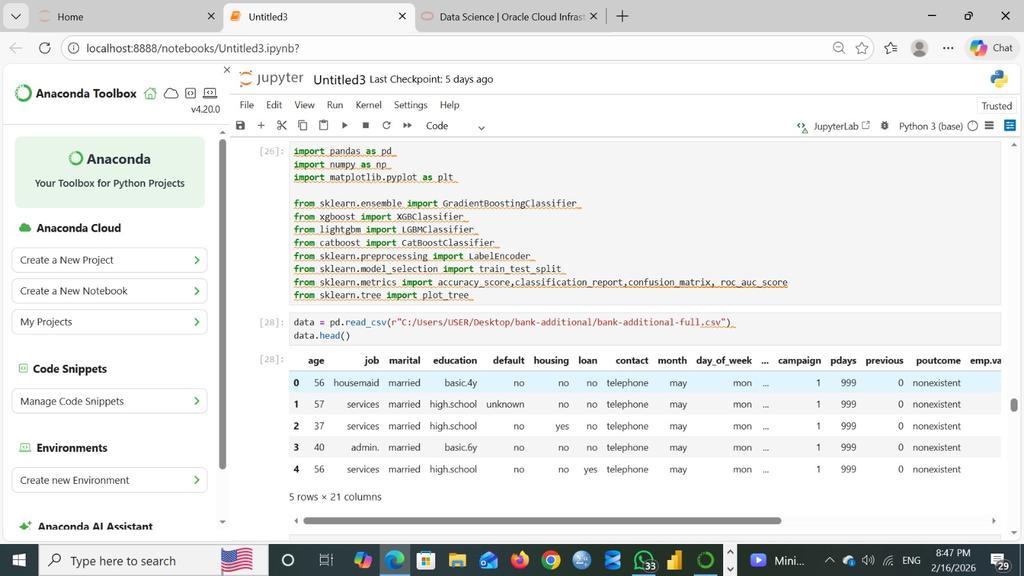Paste cell from clipboard using the toolbar icon

[x=323, y=125]
